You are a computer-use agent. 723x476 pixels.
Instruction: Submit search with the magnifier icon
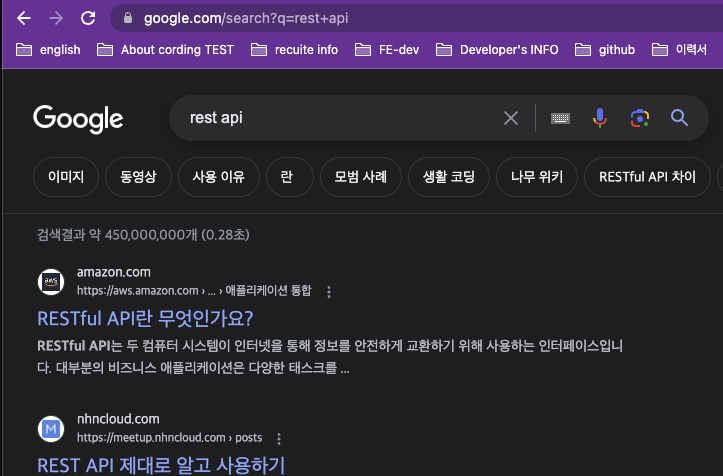[679, 118]
